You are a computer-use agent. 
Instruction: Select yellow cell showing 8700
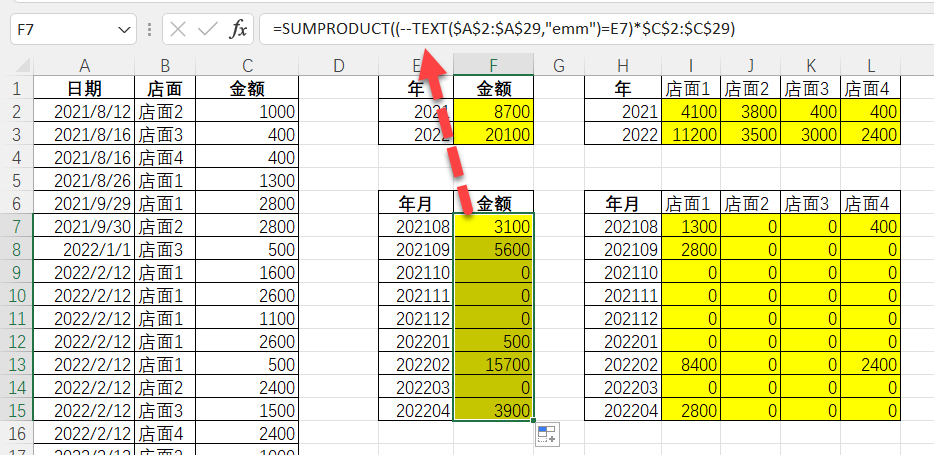493,111
